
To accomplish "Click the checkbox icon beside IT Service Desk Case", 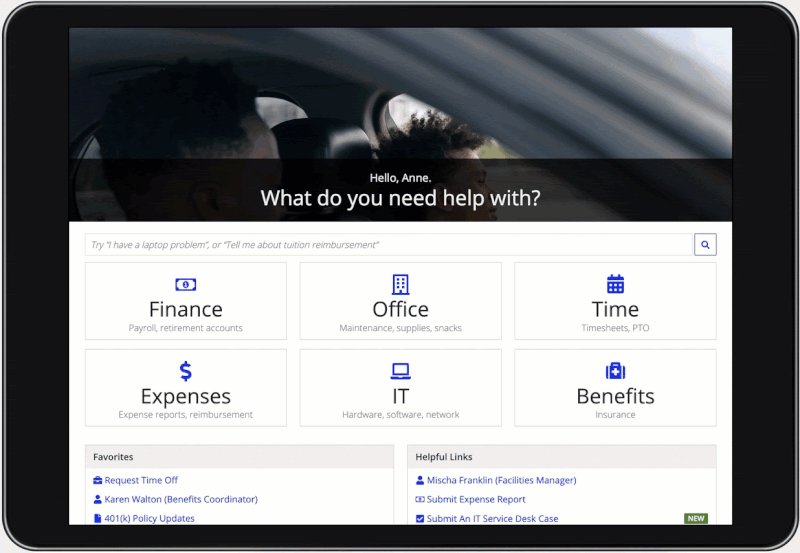I will coord(420,518).
